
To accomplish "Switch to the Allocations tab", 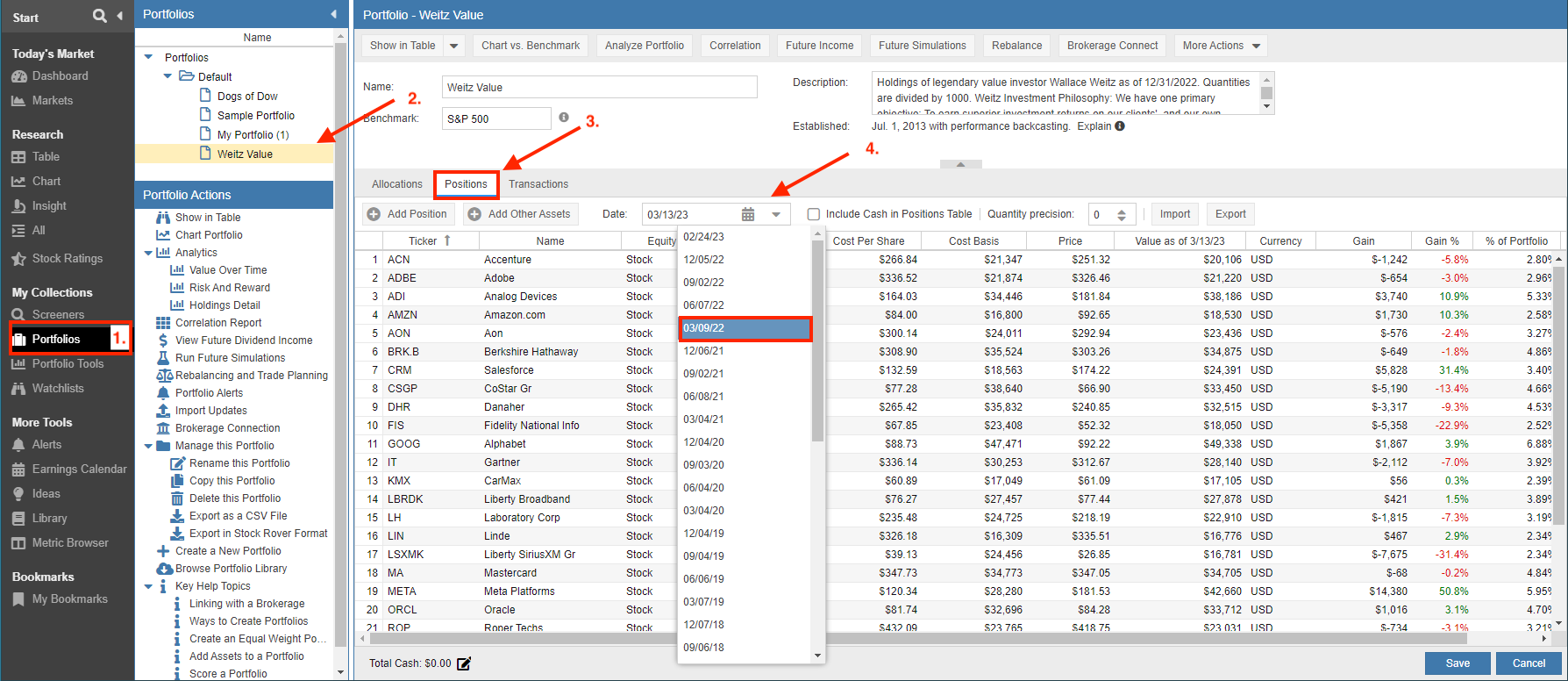I will point(396,184).
